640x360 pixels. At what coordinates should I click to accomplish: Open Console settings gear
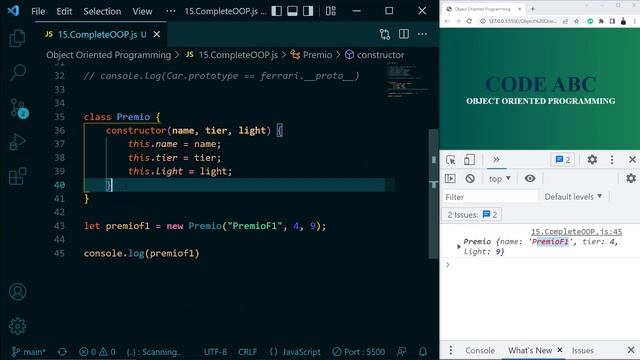tap(631, 178)
